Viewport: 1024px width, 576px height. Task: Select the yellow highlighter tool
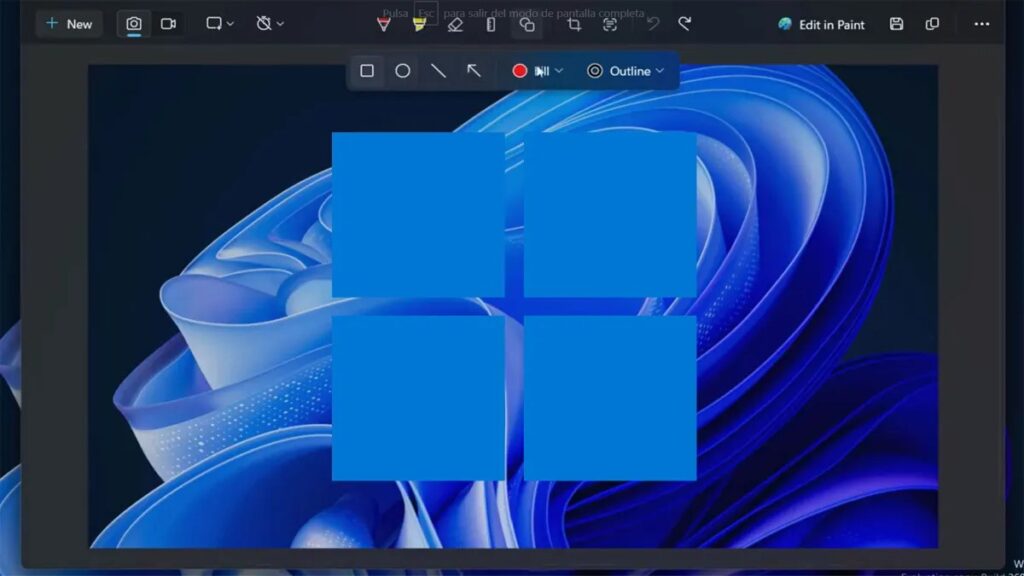click(418, 24)
